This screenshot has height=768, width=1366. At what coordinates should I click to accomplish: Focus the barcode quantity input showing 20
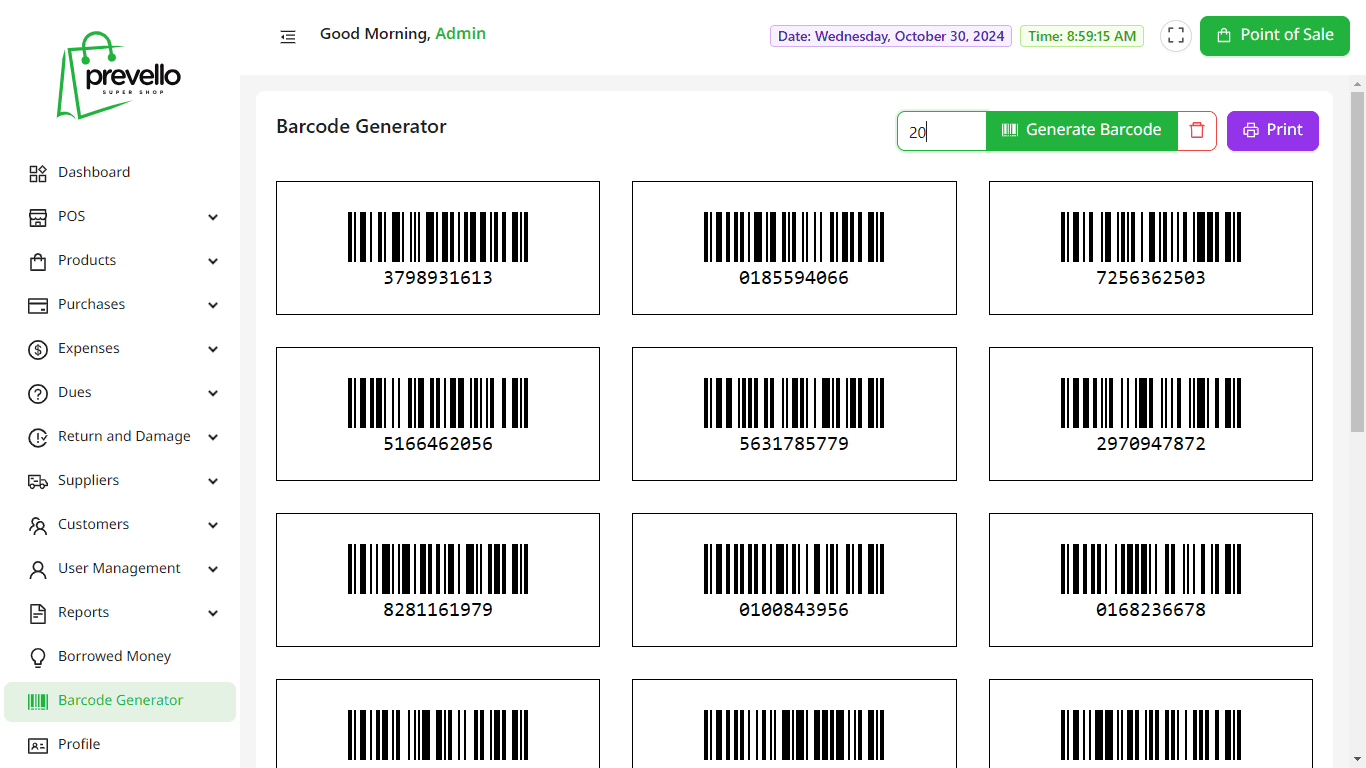(942, 131)
